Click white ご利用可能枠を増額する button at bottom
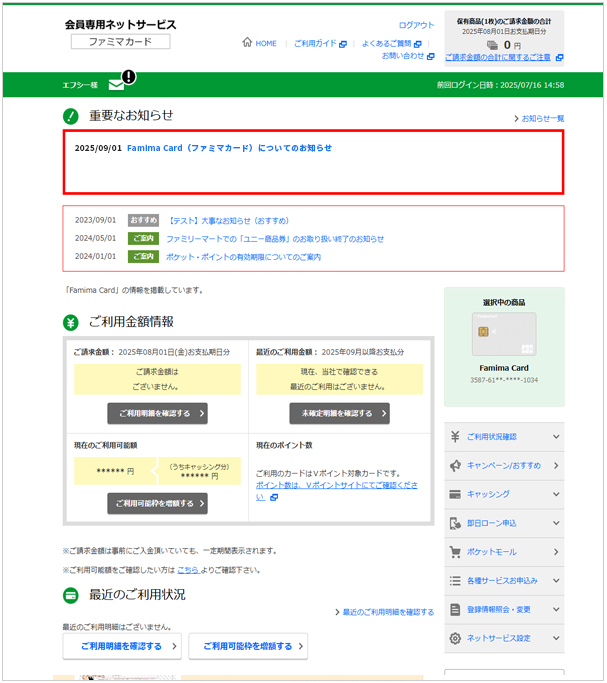The width and height of the screenshot is (607, 683). [x=248, y=646]
